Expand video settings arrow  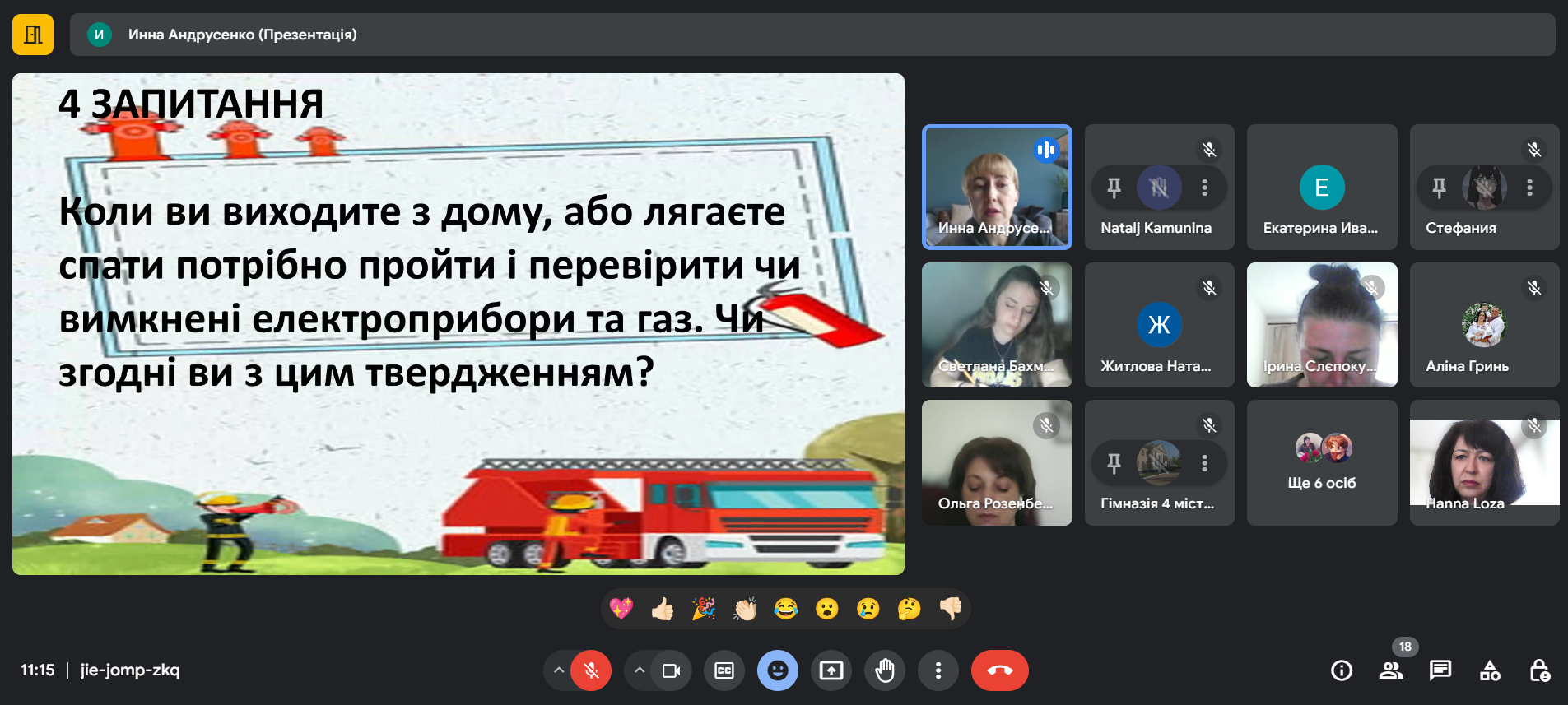[x=640, y=670]
